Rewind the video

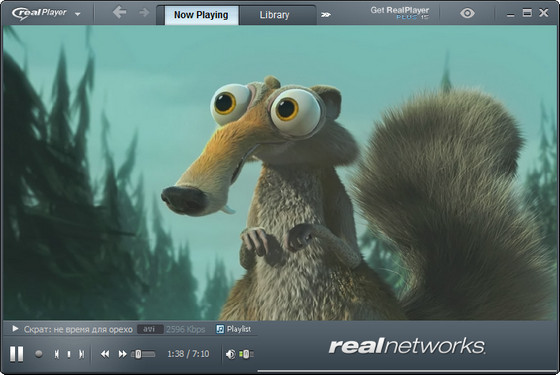[105, 354]
